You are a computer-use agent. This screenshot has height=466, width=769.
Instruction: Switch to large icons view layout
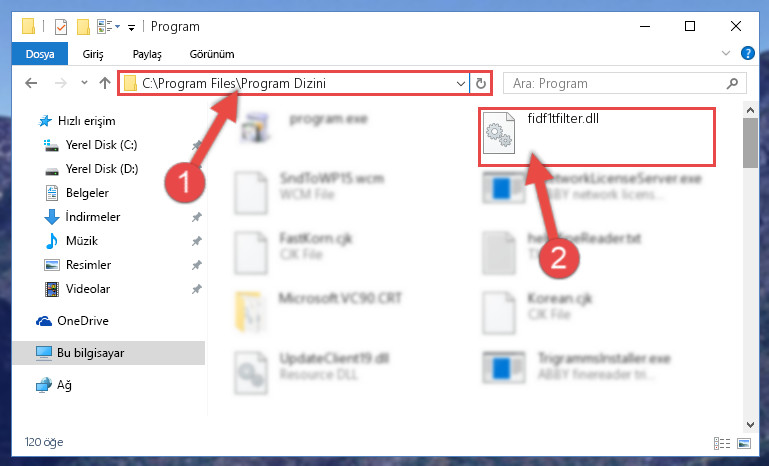(x=744, y=443)
